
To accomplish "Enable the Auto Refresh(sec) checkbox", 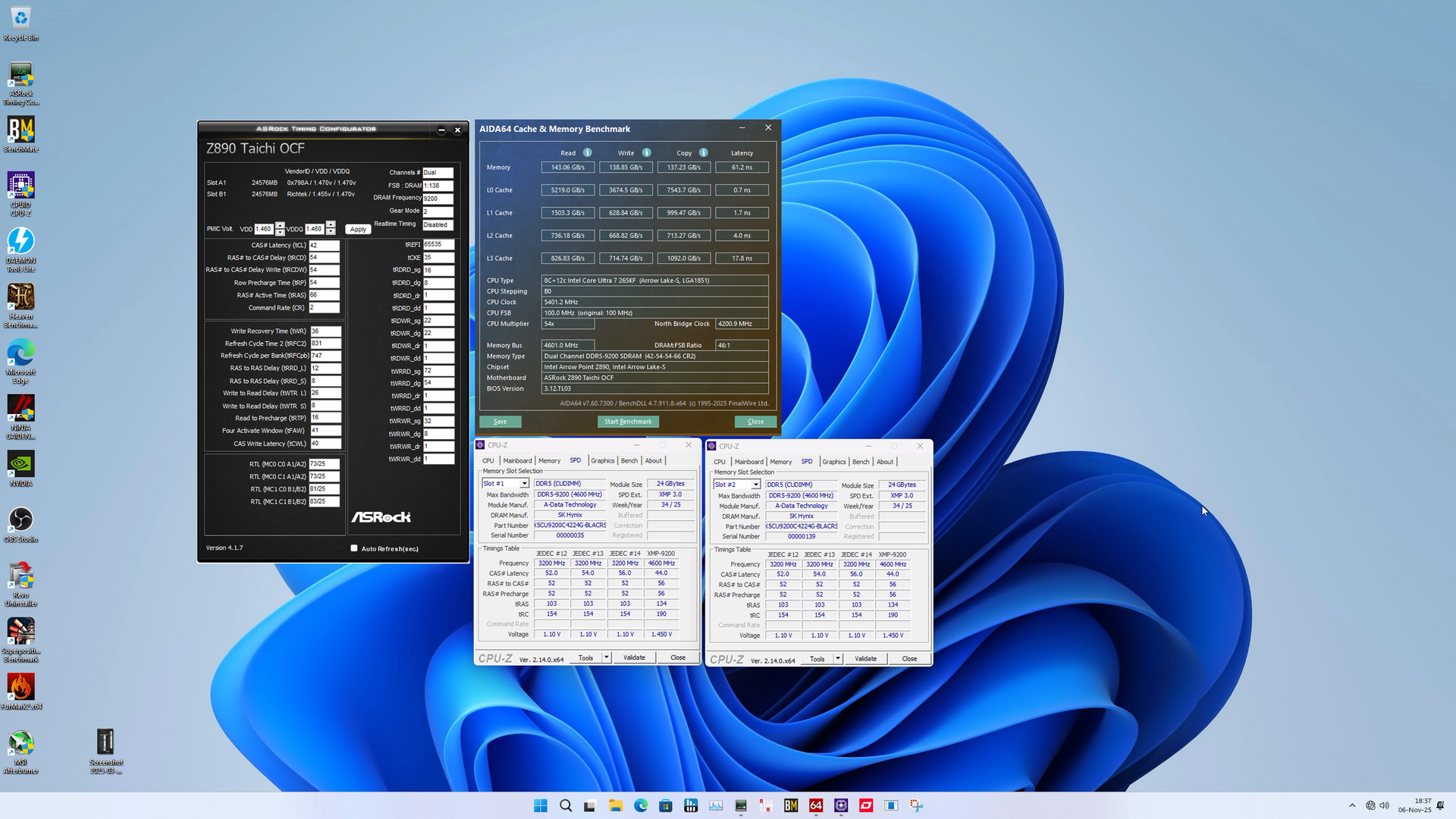I will (354, 548).
